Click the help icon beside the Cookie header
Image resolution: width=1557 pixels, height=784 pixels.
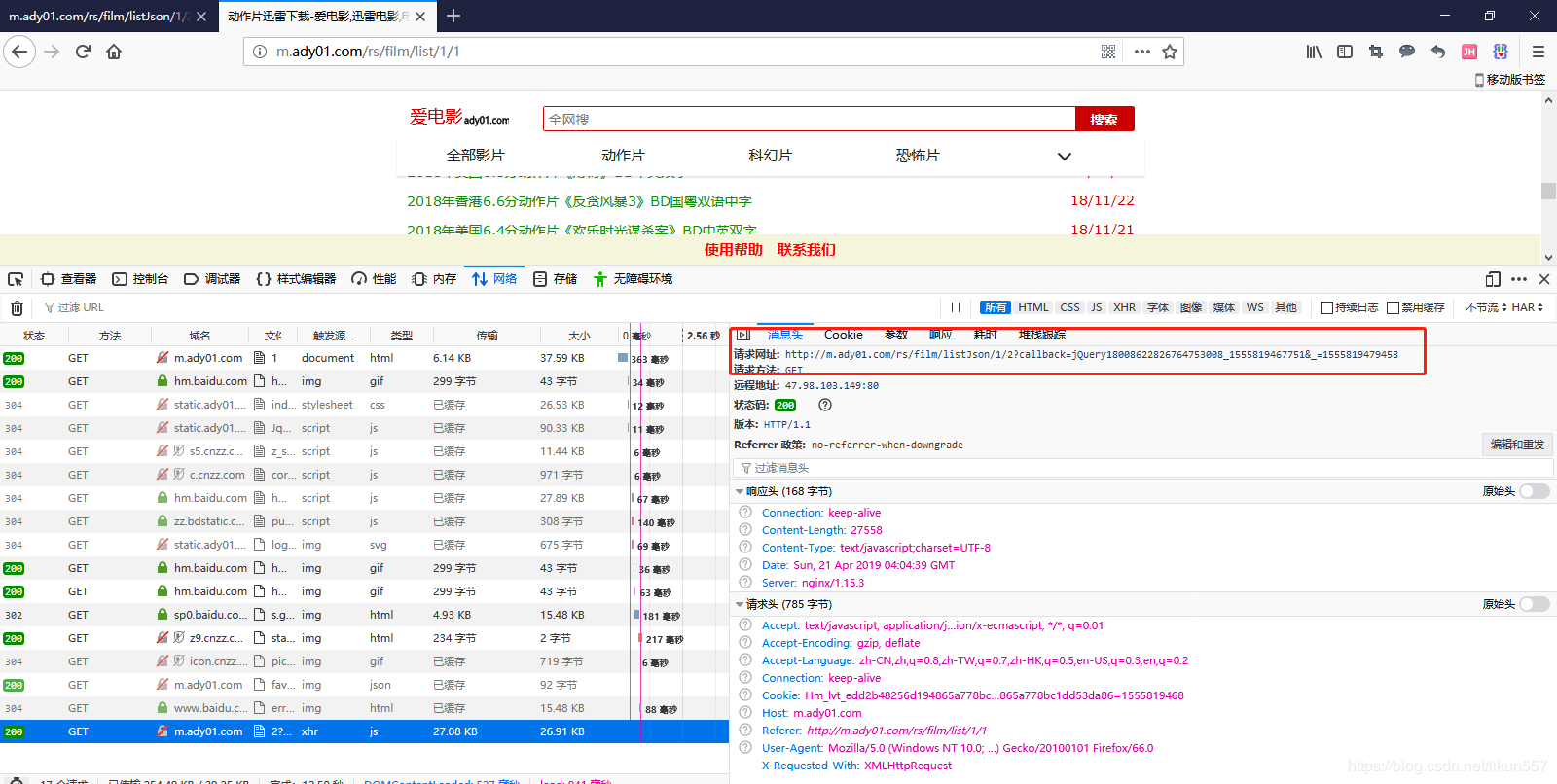tap(745, 695)
